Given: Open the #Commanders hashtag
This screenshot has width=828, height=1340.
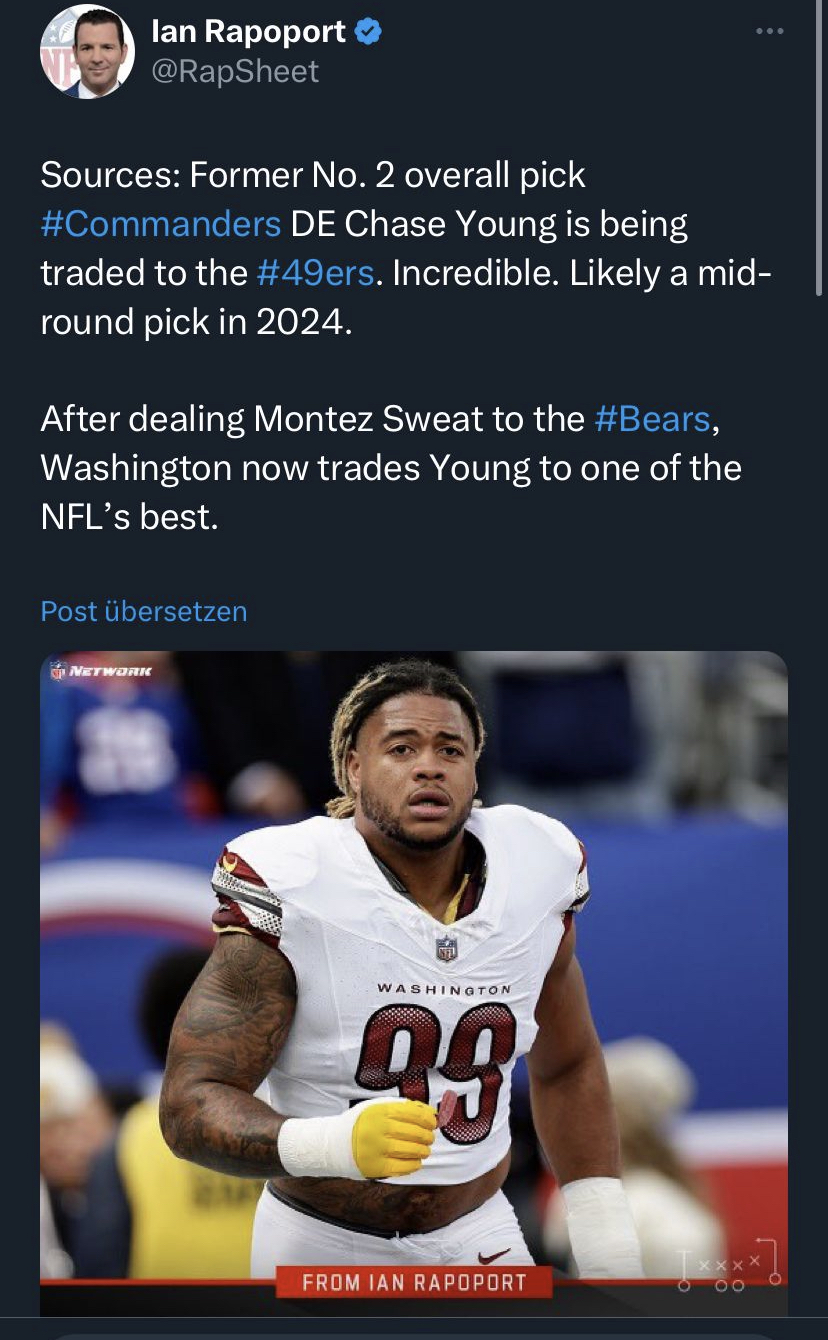Looking at the screenshot, I should [160, 223].
